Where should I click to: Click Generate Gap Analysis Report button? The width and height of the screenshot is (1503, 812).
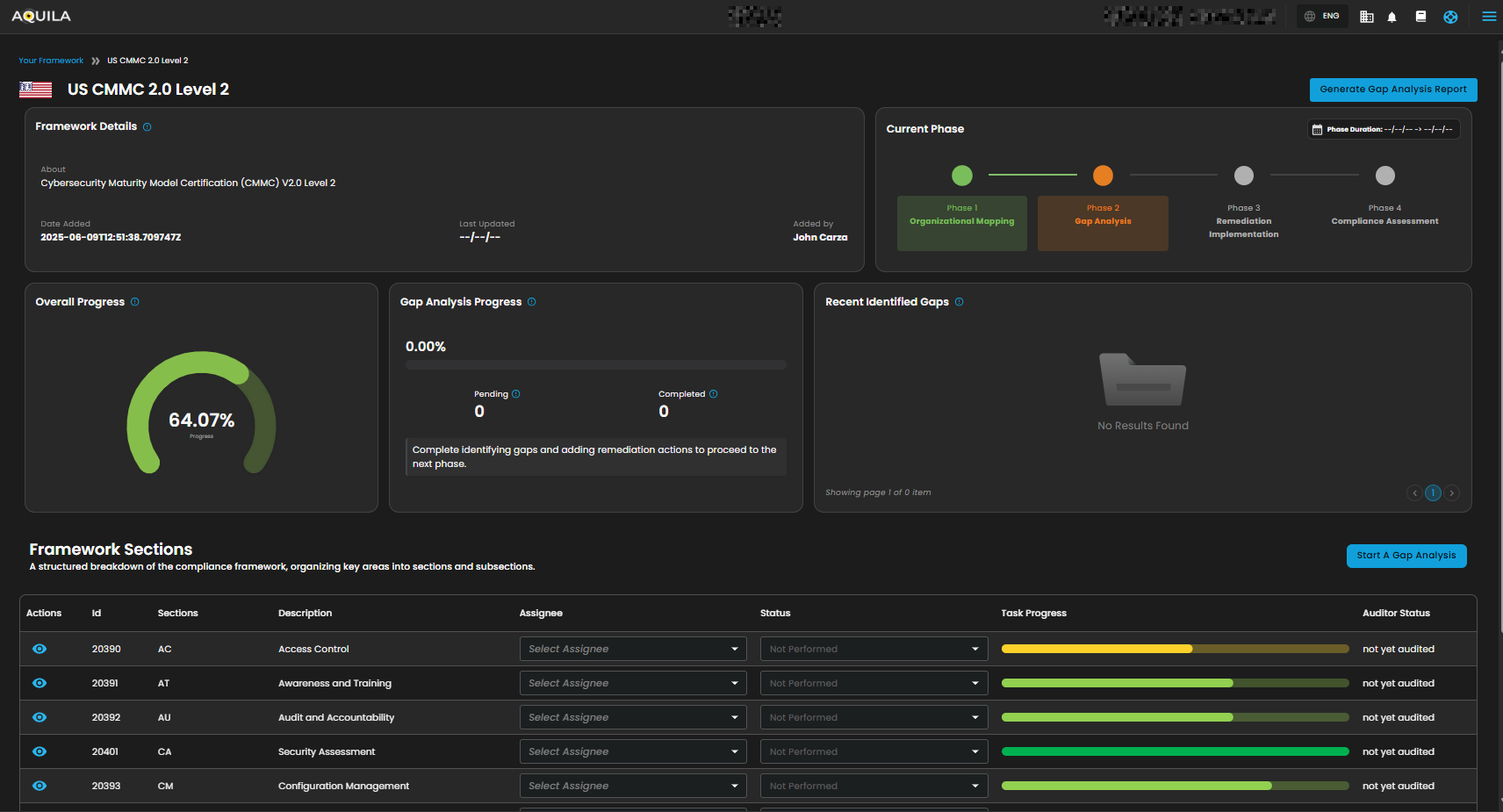tap(1392, 90)
